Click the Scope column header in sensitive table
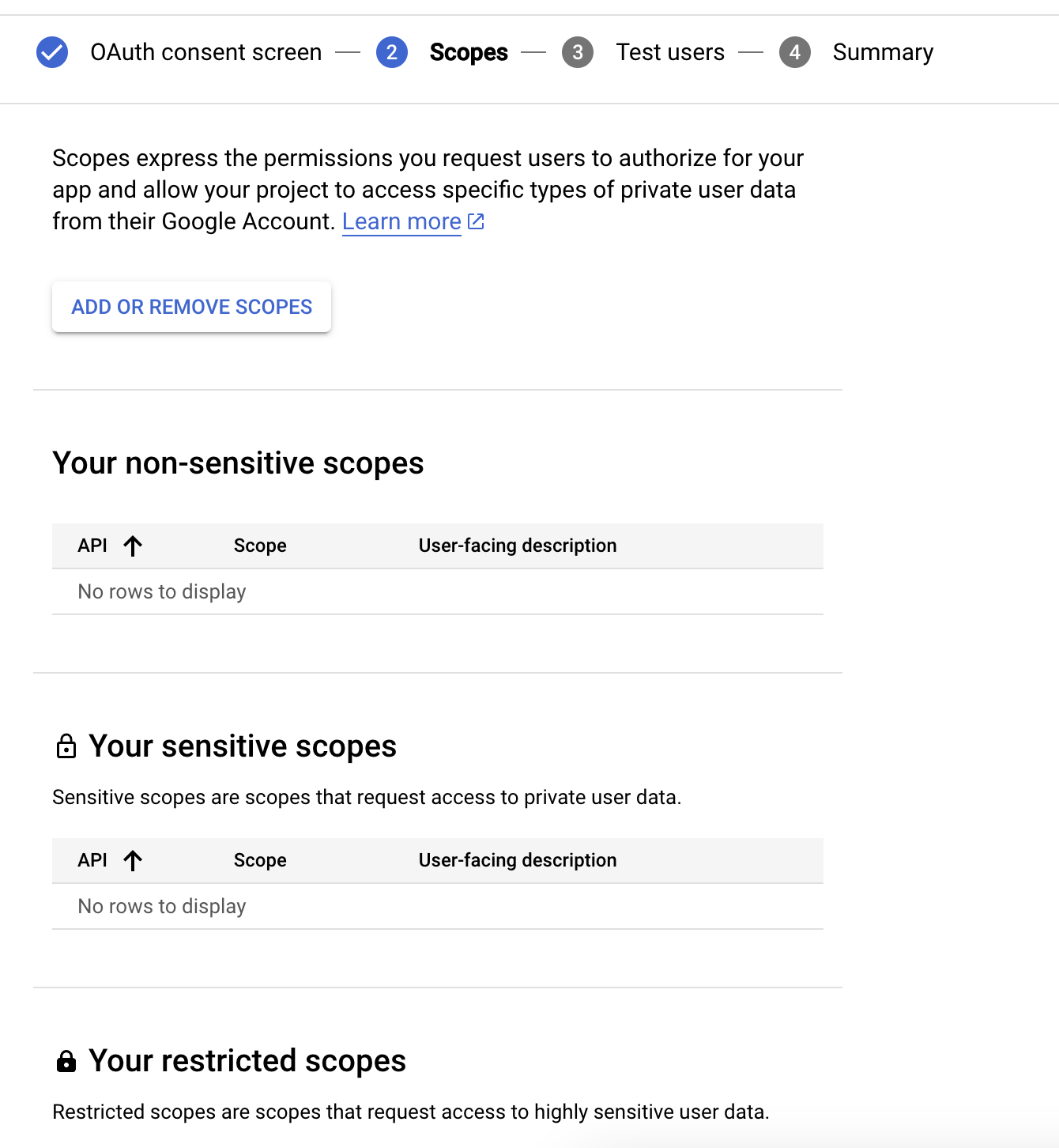 tap(260, 860)
